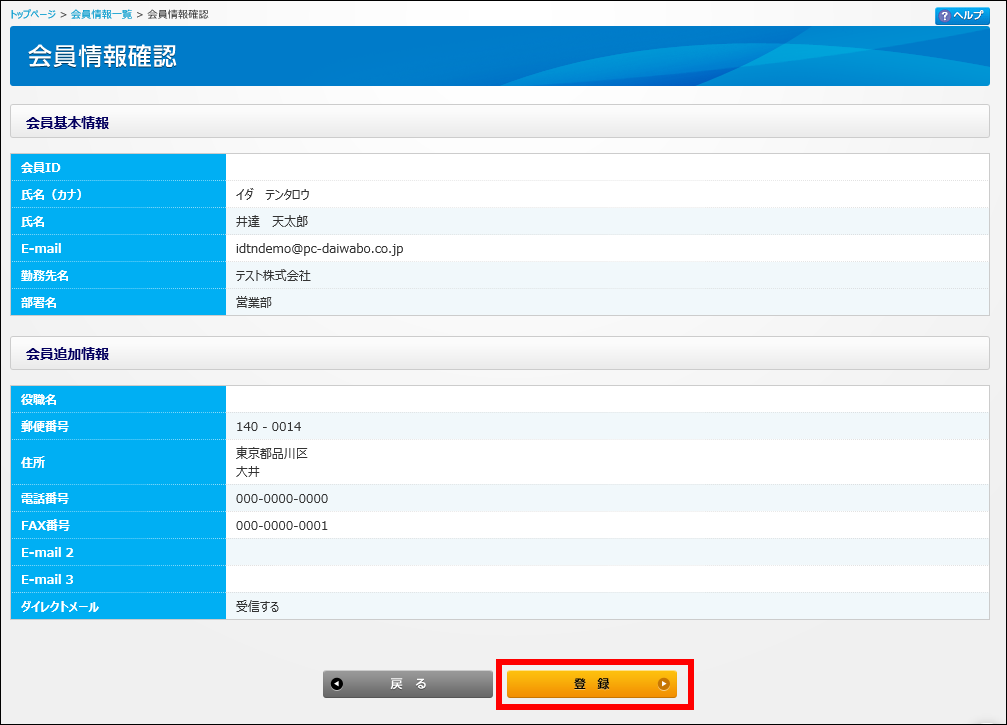Click the ダイレクトメール value 受信する
This screenshot has width=1007, height=725.
258,606
